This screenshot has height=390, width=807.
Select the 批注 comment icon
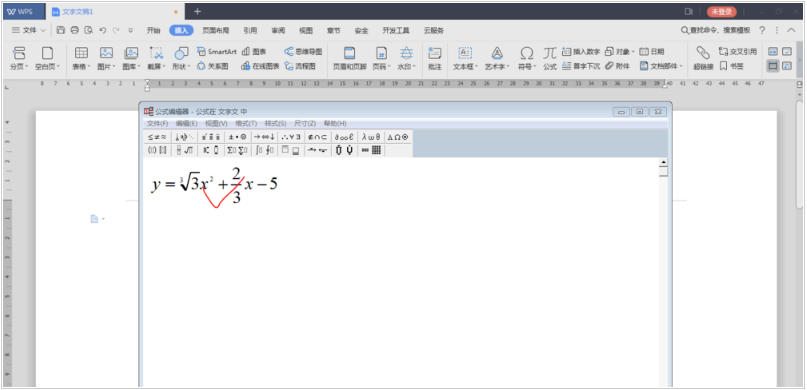coord(435,58)
